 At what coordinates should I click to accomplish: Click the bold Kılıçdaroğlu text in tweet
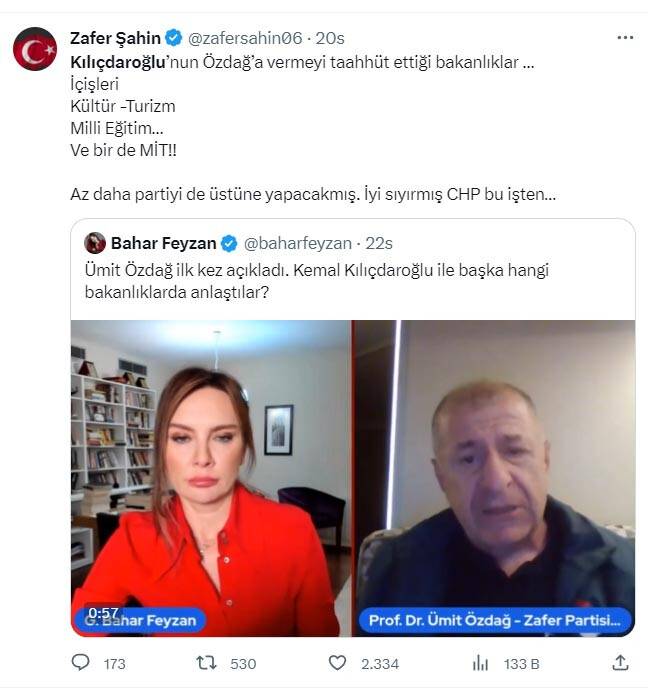(118, 62)
